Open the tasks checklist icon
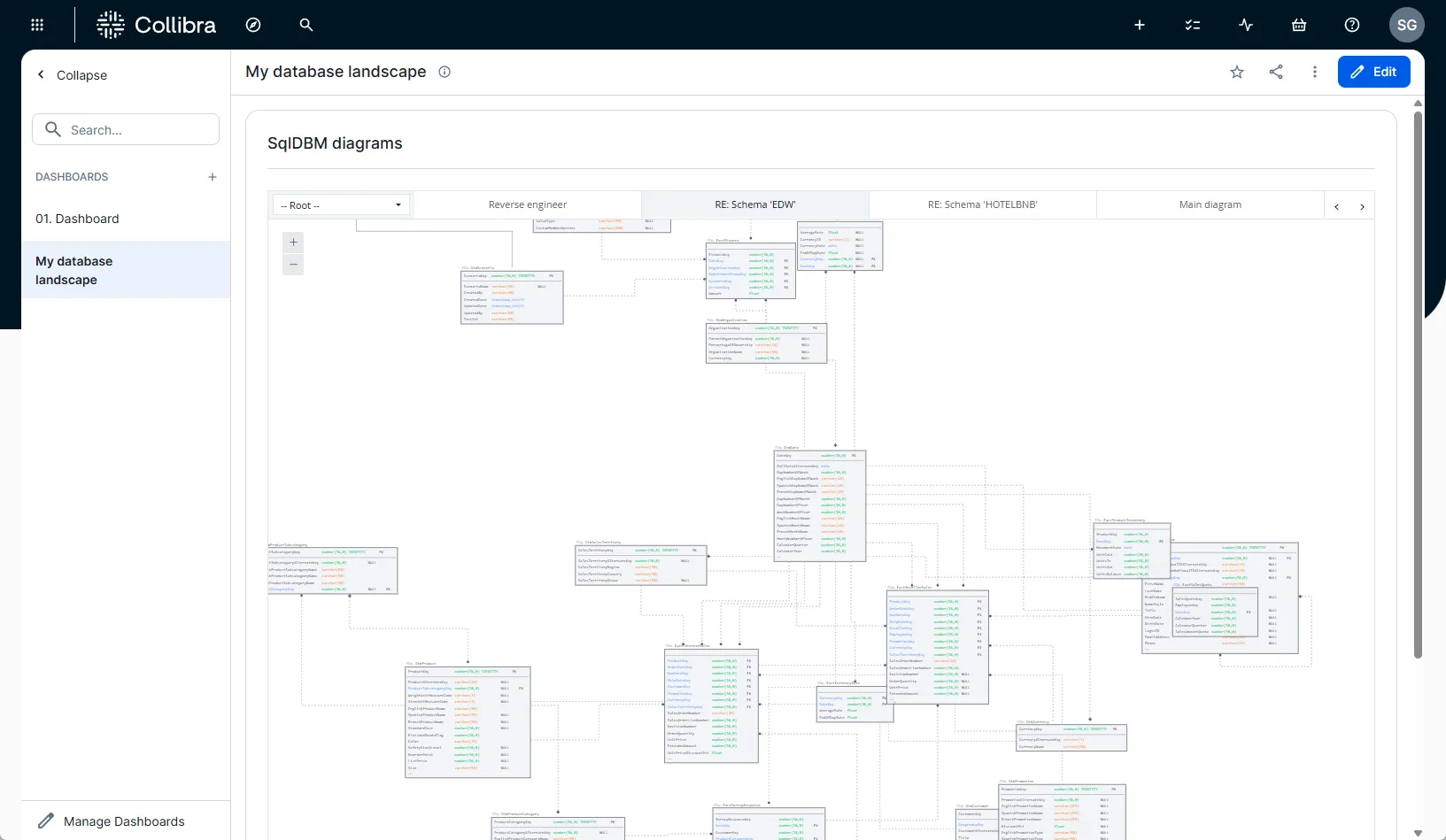The image size is (1446, 840). [1193, 25]
